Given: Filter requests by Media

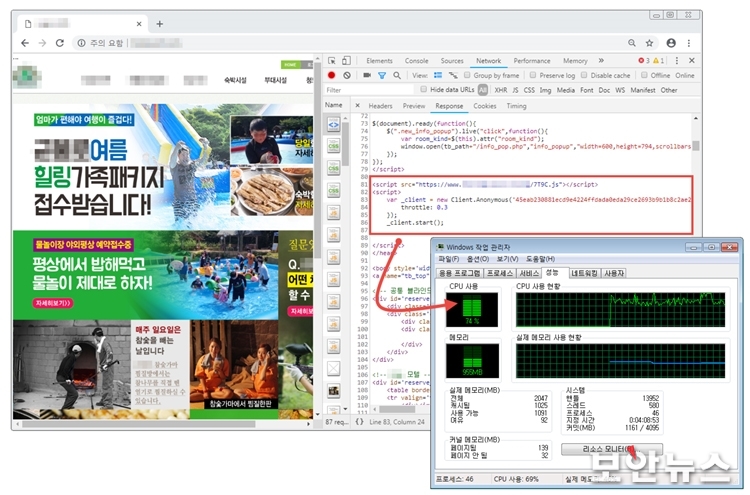Looking at the screenshot, I should coord(565,90).
